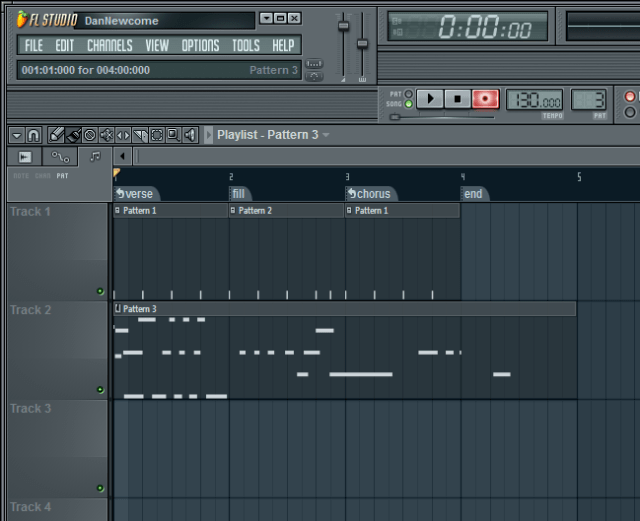The image size is (640, 521).
Task: Choose the Select marquee tool
Action: (x=156, y=135)
